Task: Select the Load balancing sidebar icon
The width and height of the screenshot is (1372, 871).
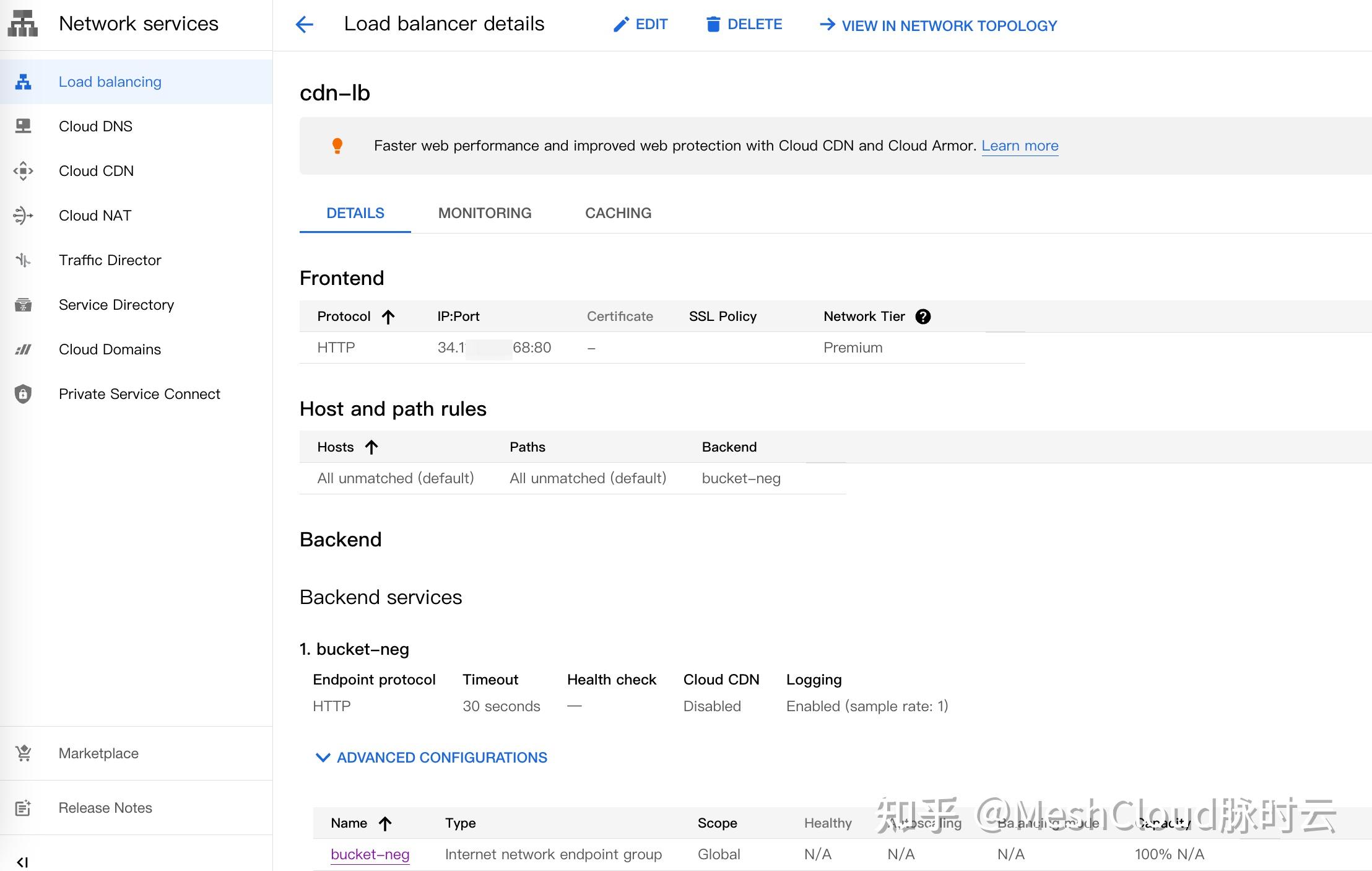Action: (x=23, y=81)
